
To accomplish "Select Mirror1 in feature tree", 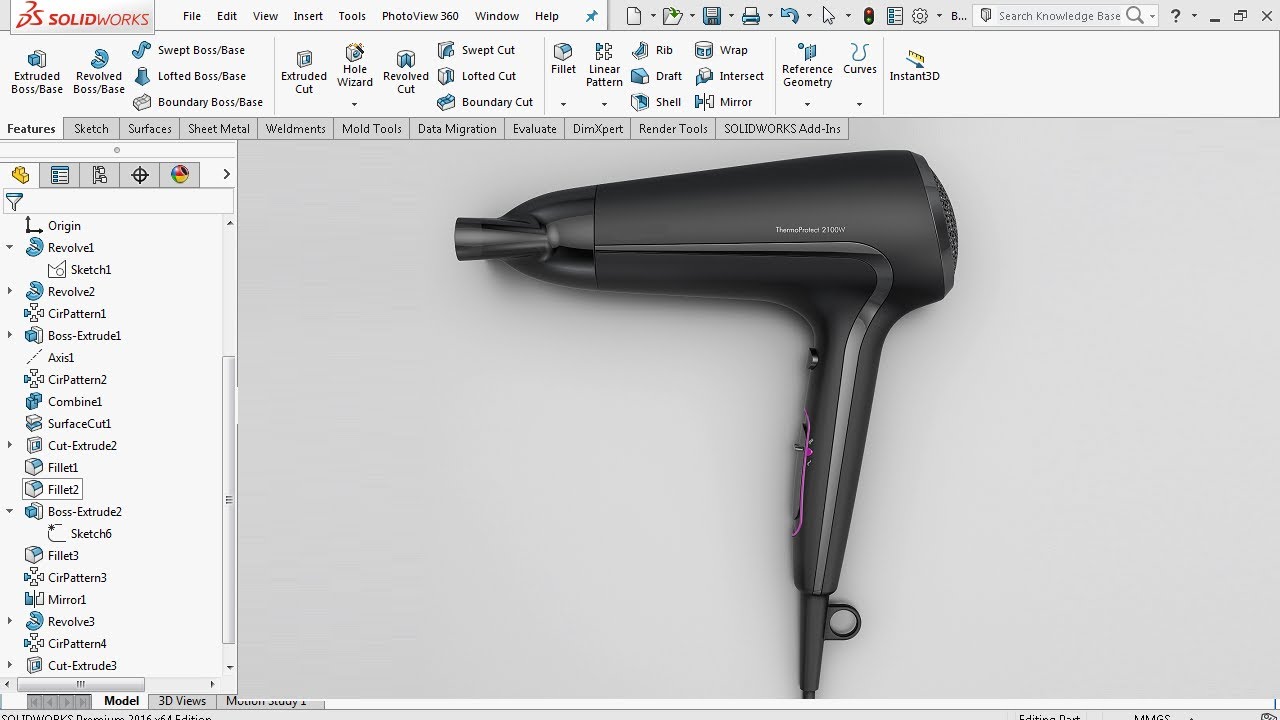I will tap(56, 599).
